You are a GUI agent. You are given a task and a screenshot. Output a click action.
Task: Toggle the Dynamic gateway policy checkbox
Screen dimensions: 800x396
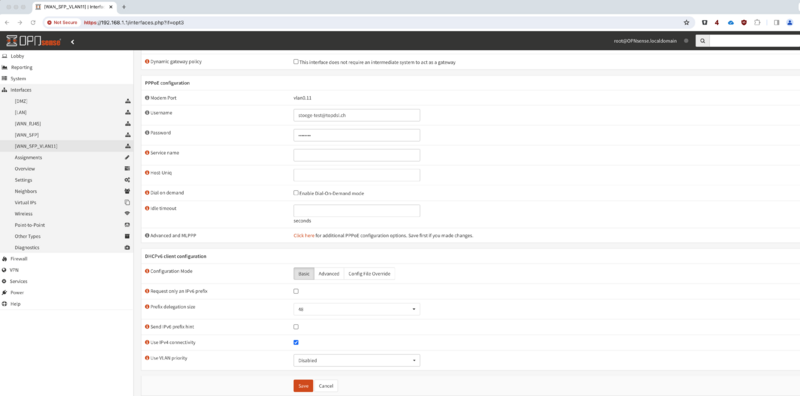[x=296, y=62]
